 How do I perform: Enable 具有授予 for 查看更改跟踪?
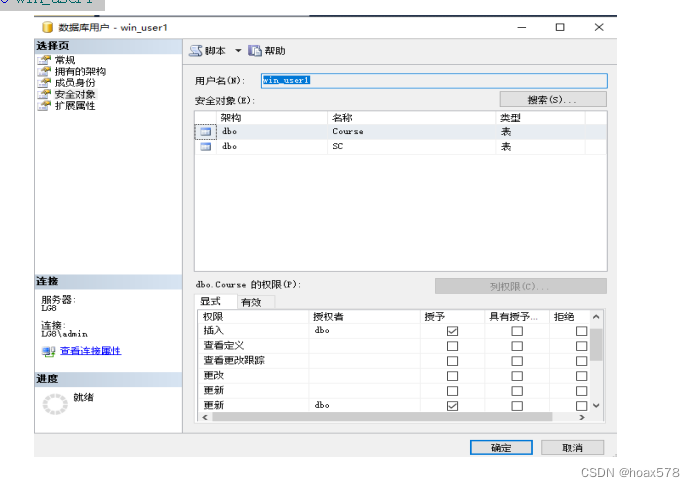[517, 361]
